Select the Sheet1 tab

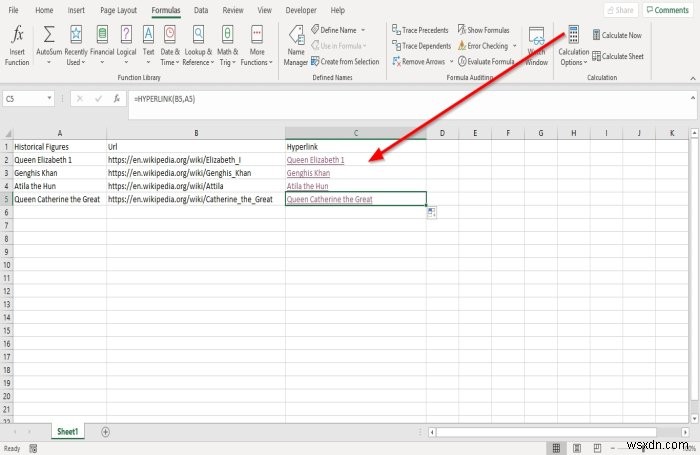[67, 431]
